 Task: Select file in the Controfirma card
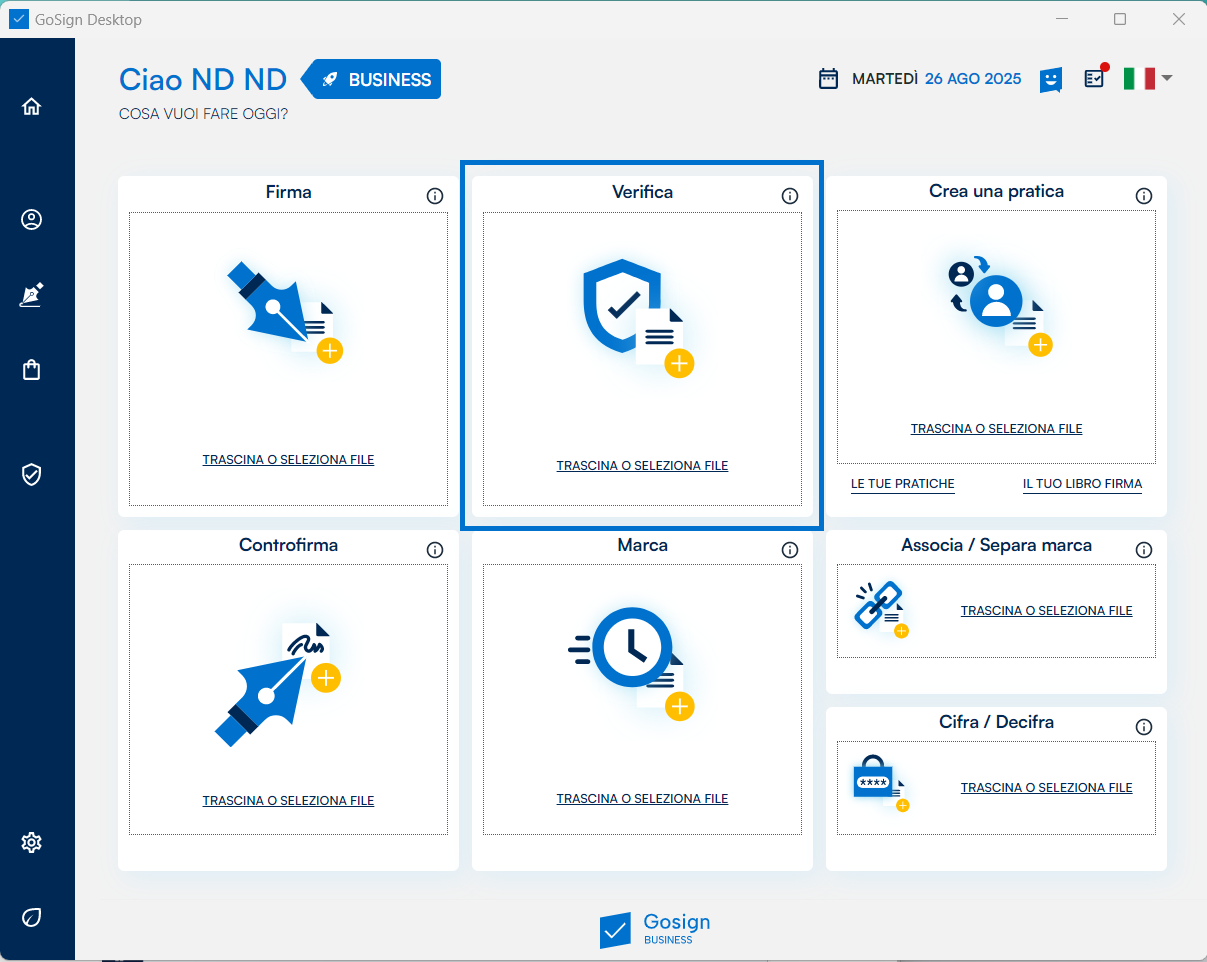pos(288,801)
